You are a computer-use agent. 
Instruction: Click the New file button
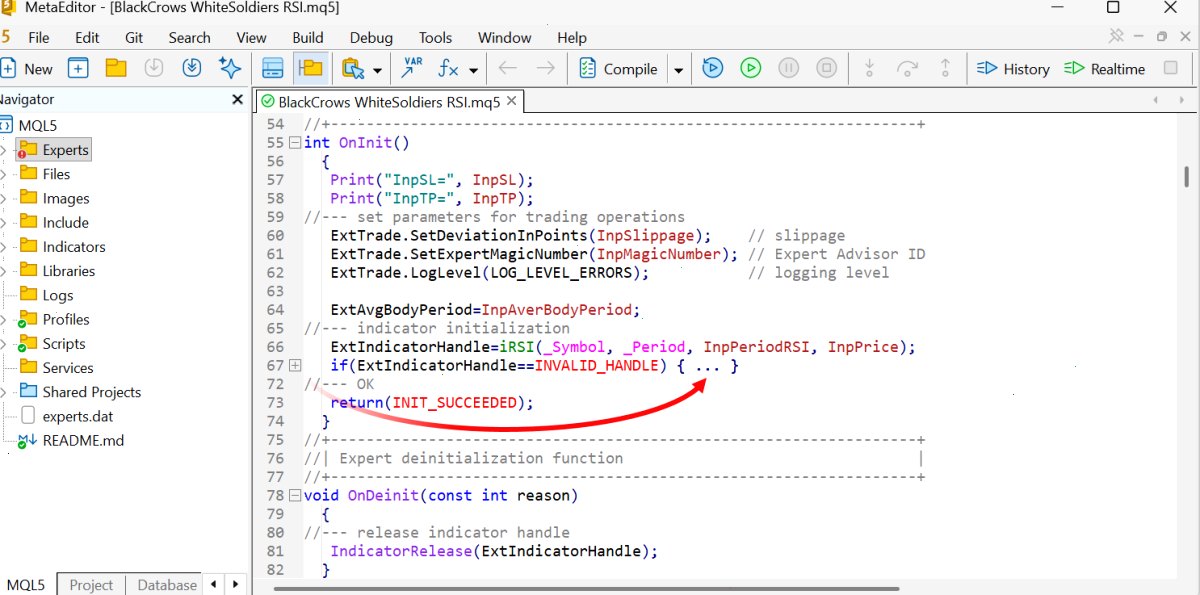pos(27,69)
